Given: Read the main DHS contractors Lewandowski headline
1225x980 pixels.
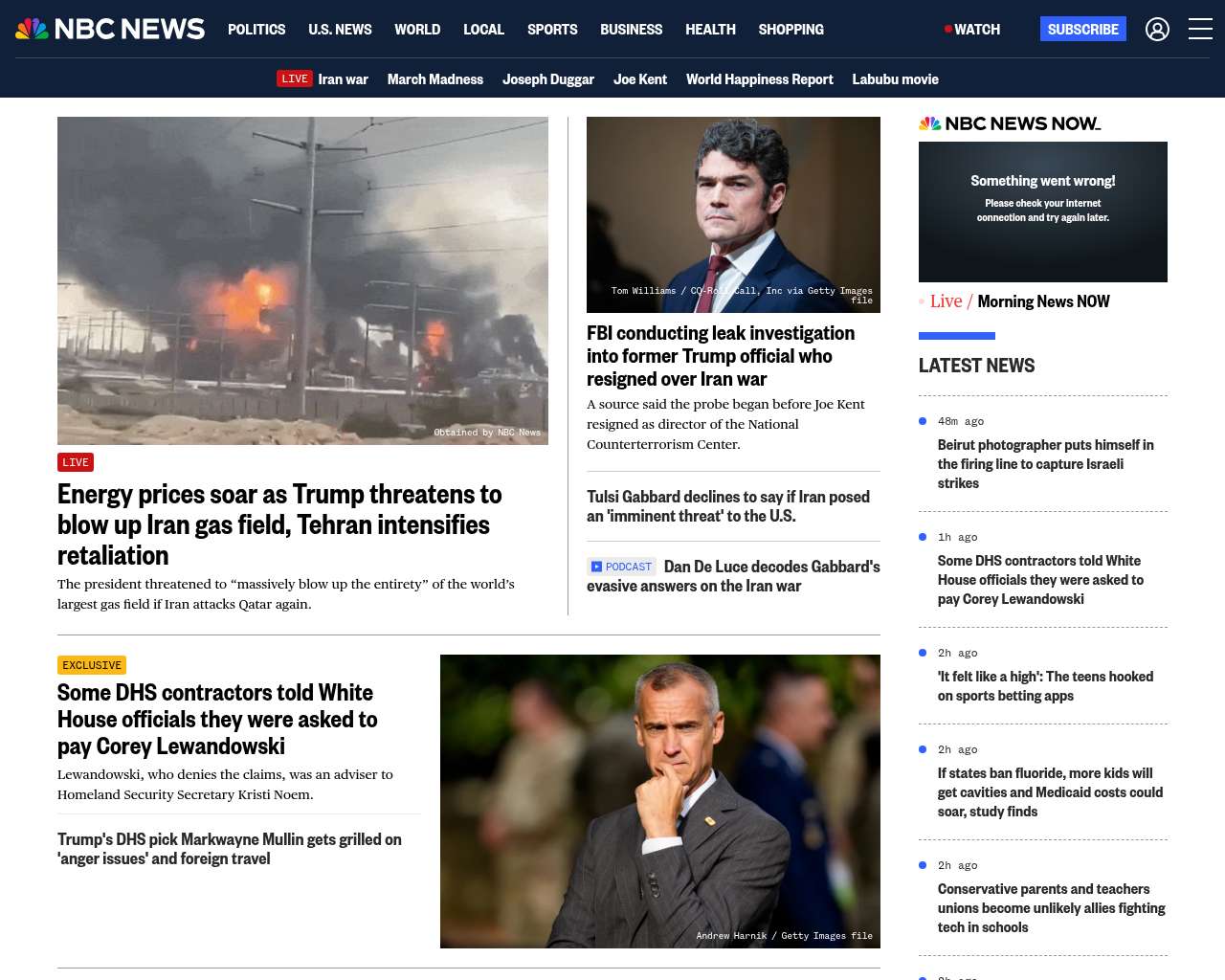Looking at the screenshot, I should click(x=217, y=719).
